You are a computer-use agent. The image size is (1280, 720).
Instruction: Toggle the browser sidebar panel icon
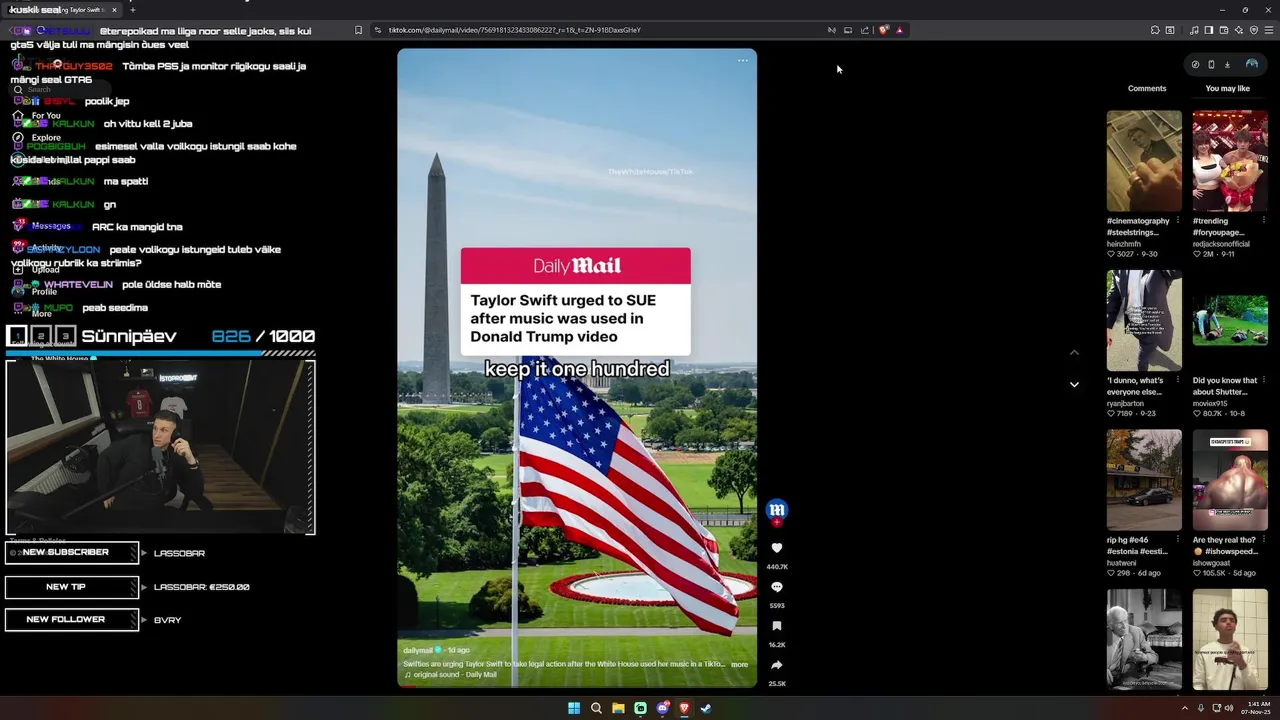pos(1209,30)
